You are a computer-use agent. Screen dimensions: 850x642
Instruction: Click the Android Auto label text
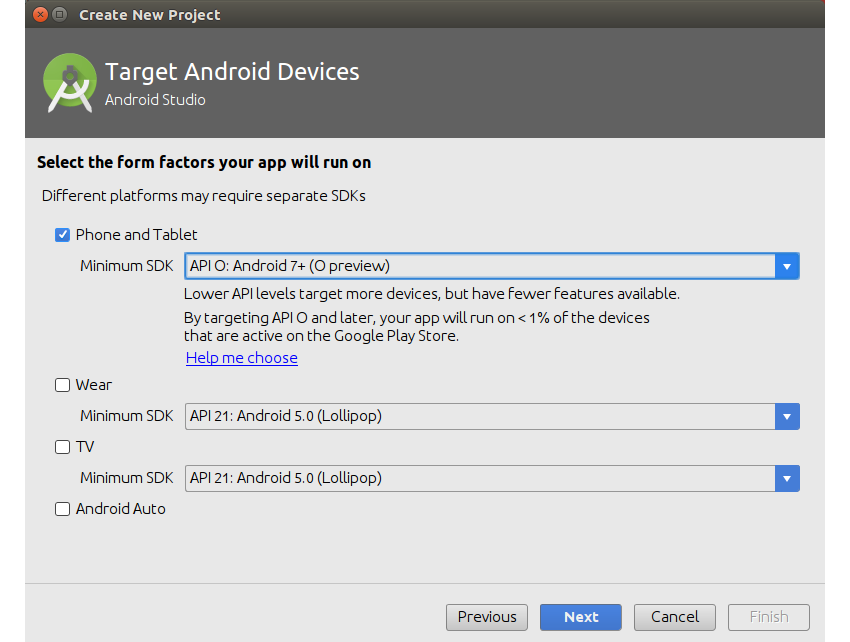pyautogui.click(x=121, y=509)
